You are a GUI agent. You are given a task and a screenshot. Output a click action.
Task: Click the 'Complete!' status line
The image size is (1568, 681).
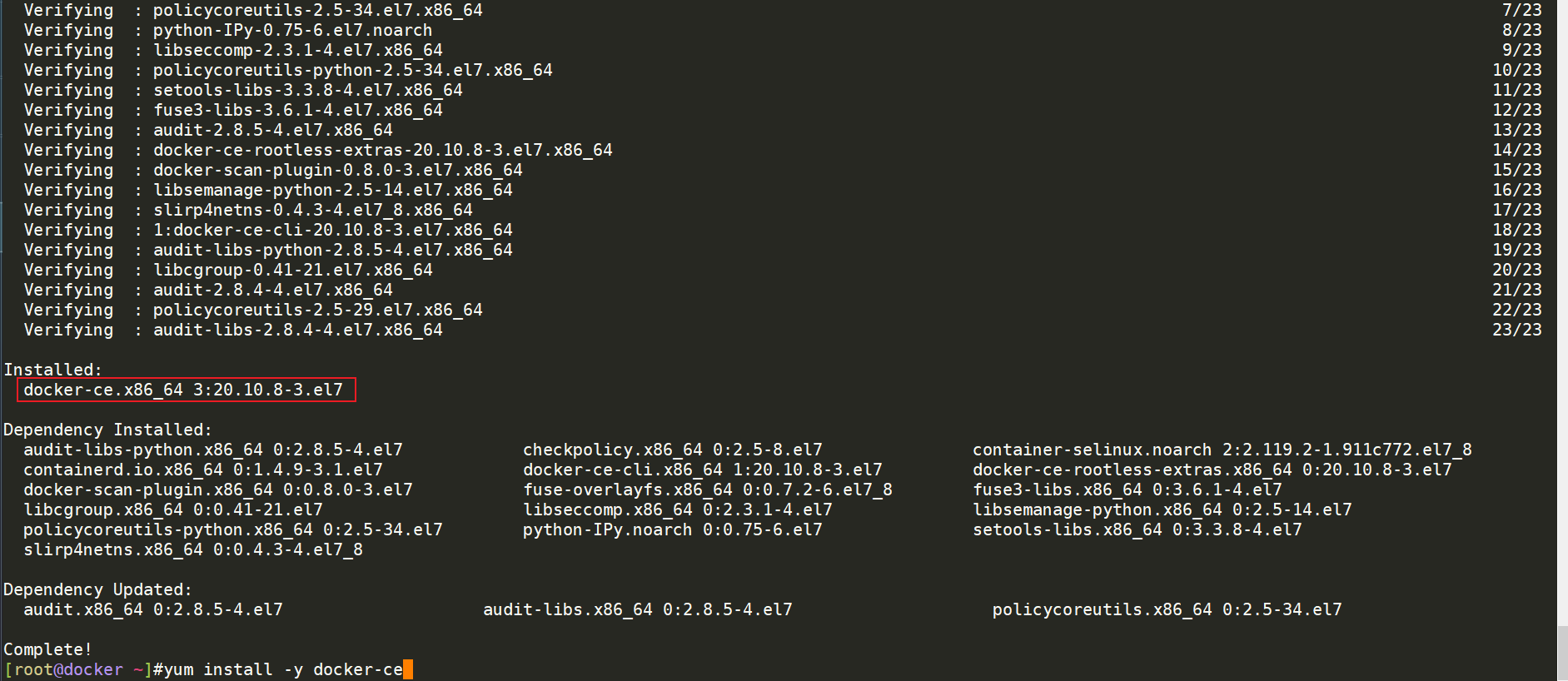48,649
